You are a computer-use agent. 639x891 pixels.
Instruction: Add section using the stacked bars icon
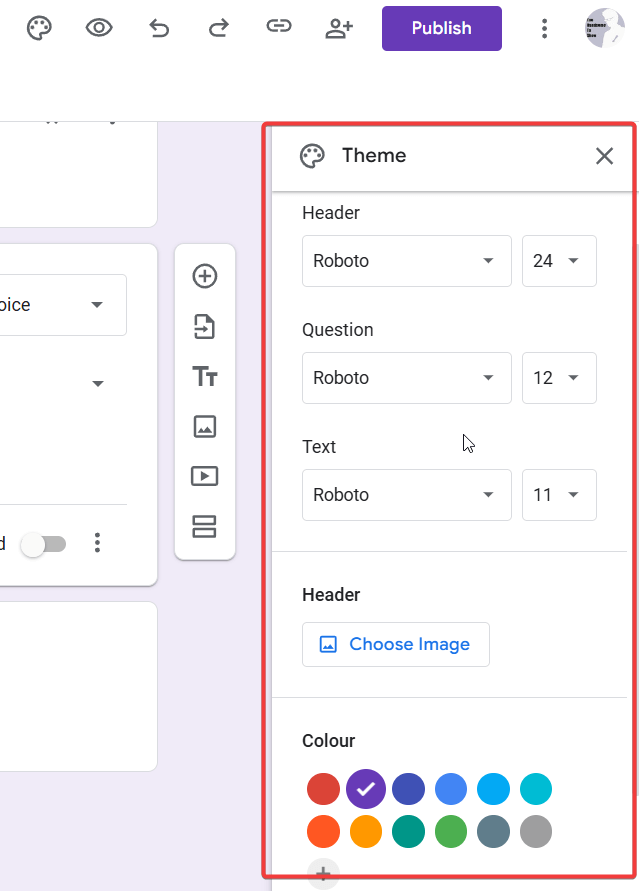[205, 526]
